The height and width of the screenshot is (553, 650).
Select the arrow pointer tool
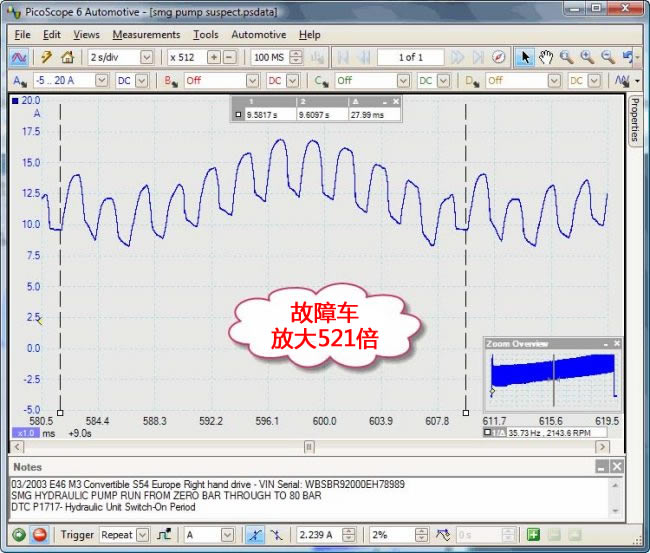[525, 57]
